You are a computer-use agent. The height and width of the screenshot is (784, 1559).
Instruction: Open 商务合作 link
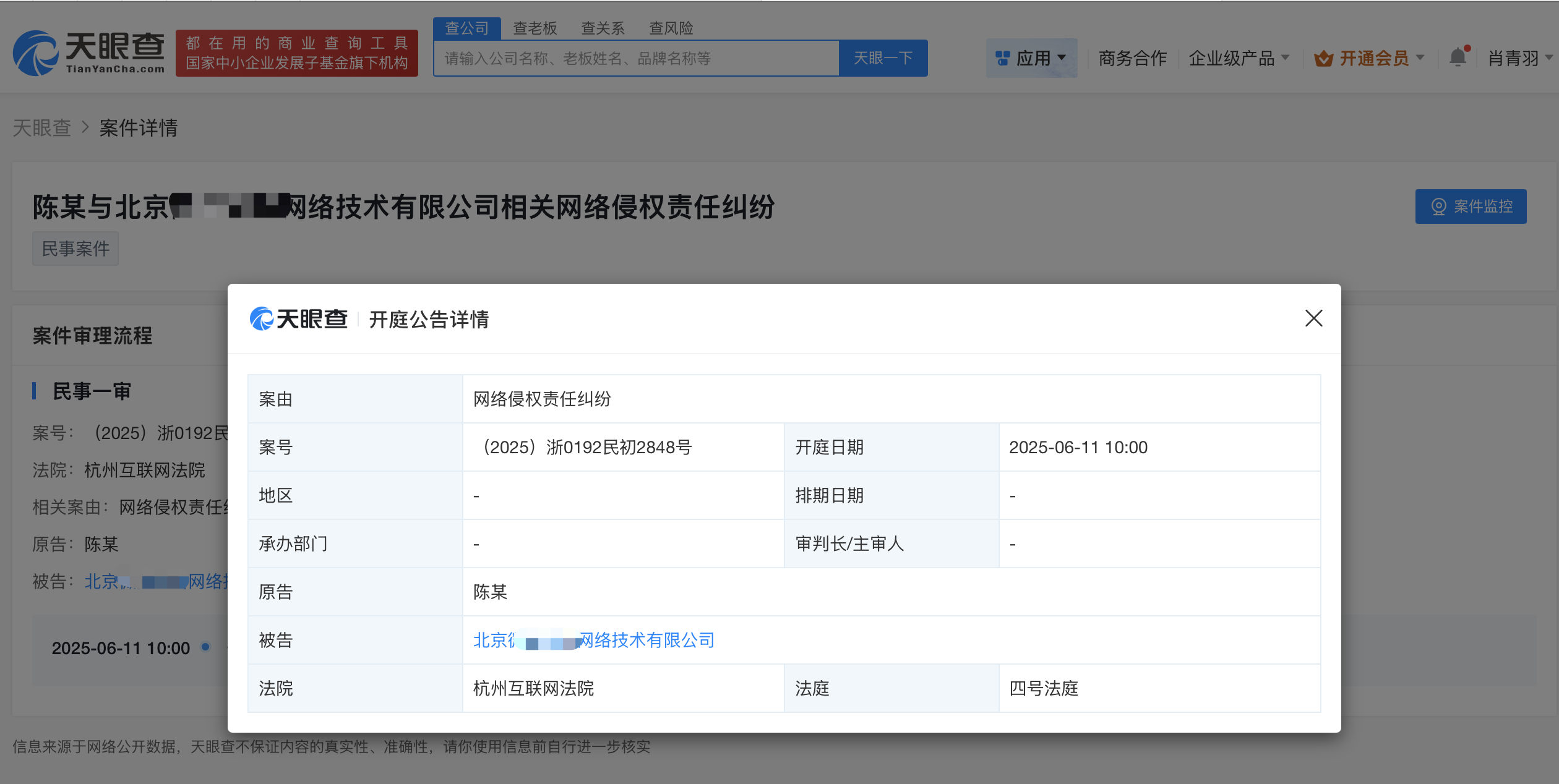(x=1132, y=58)
